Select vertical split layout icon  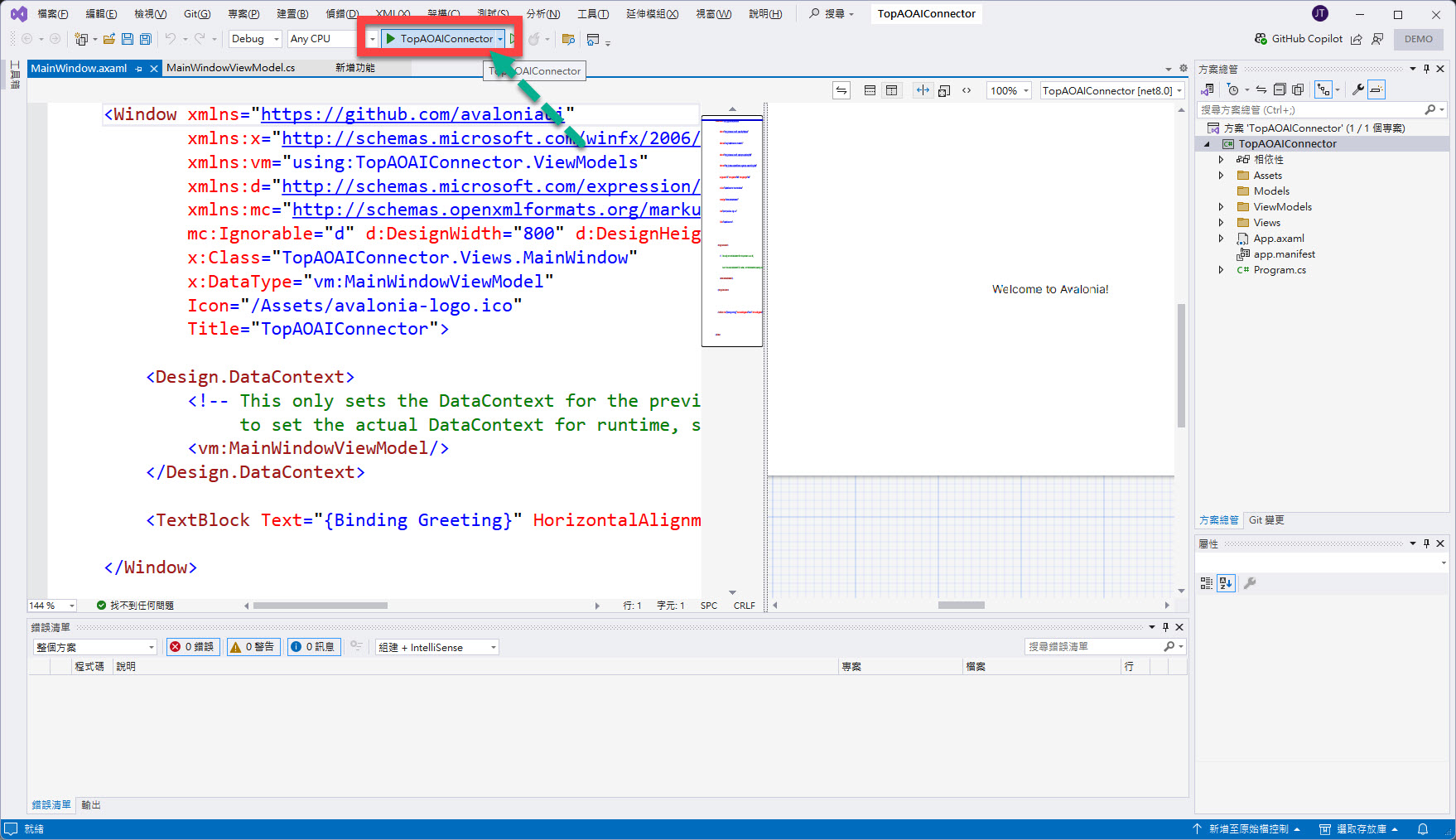point(891,90)
